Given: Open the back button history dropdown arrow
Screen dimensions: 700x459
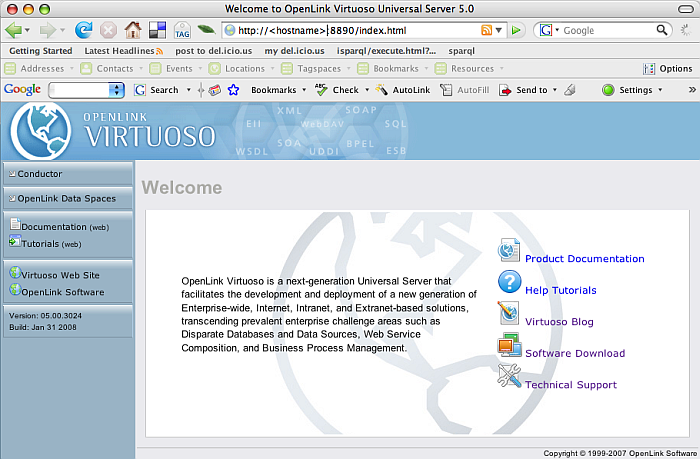Looking at the screenshot, I should (27, 30).
